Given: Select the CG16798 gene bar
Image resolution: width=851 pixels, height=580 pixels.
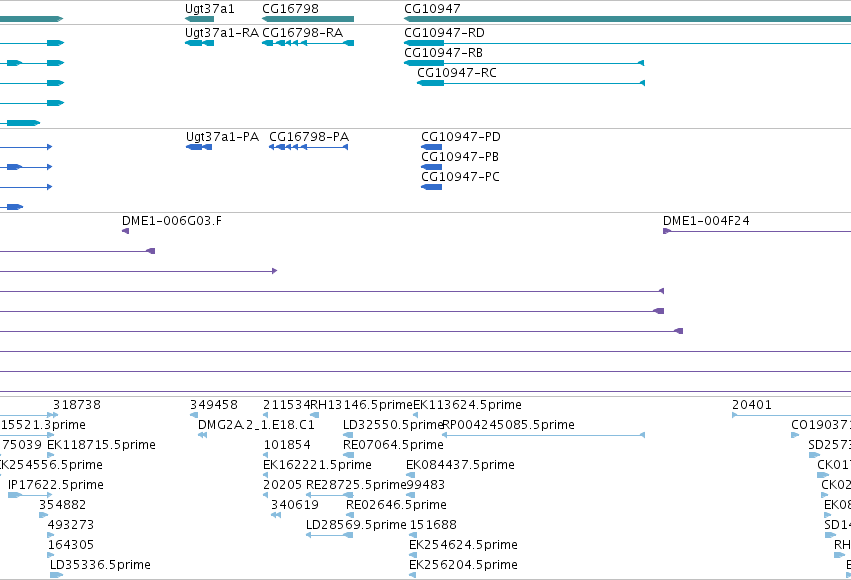Looking at the screenshot, I should tap(308, 19).
